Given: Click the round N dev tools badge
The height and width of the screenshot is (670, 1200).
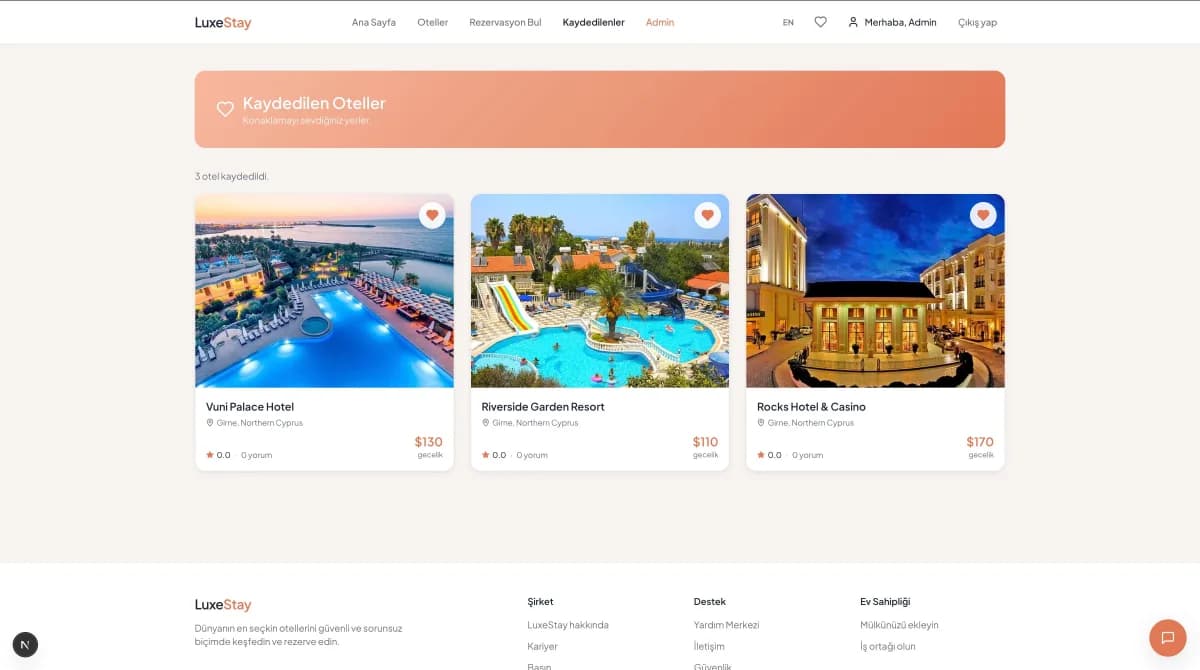Looking at the screenshot, I should pos(25,645).
